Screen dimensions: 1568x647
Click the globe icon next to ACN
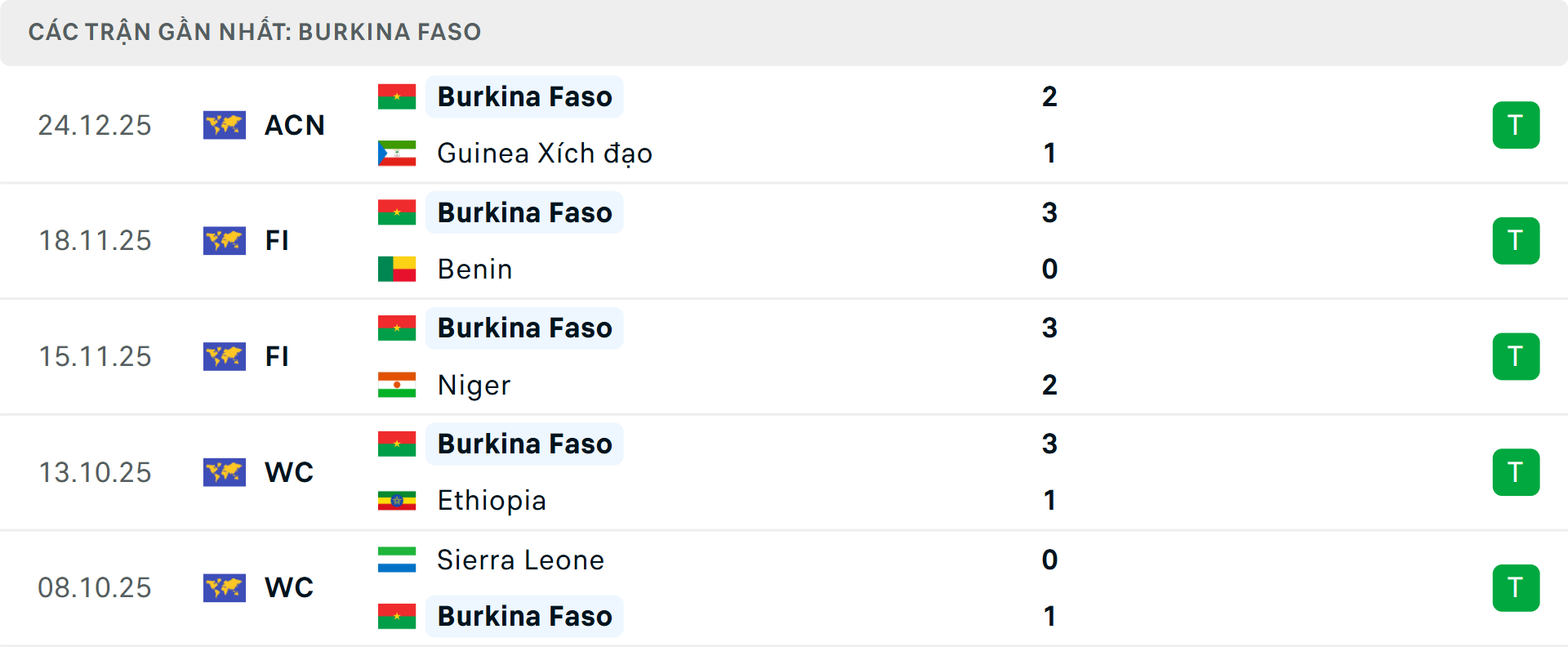[x=225, y=125]
